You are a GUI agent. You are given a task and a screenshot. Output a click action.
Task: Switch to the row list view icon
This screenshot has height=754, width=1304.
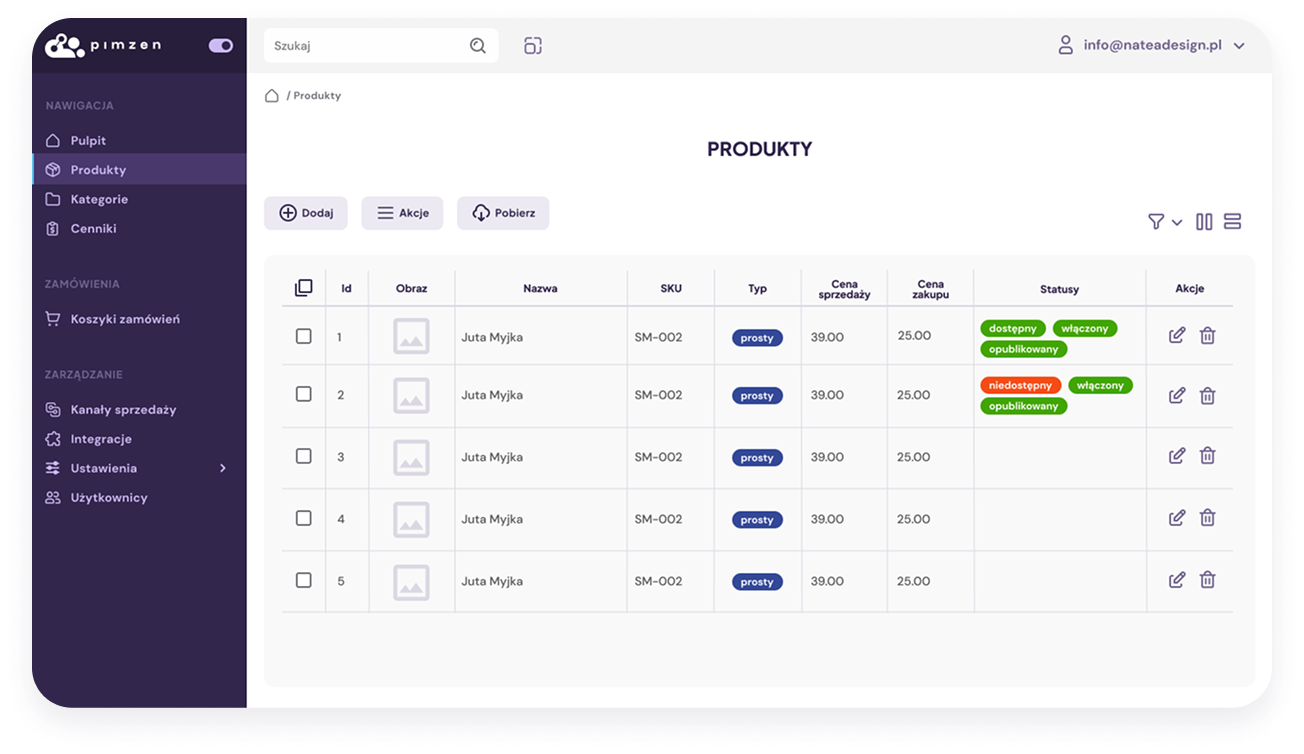coord(1232,221)
